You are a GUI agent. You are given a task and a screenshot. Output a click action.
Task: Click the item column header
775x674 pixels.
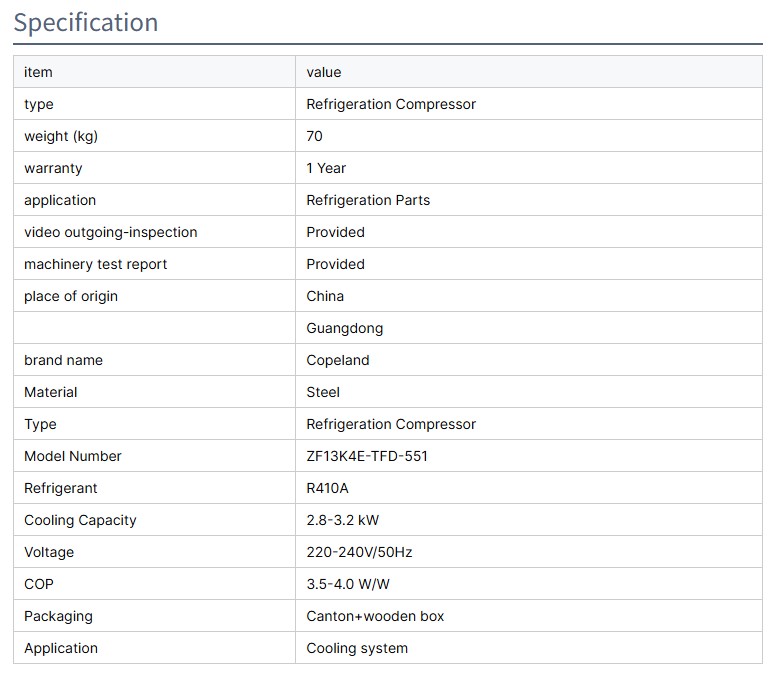[x=38, y=72]
